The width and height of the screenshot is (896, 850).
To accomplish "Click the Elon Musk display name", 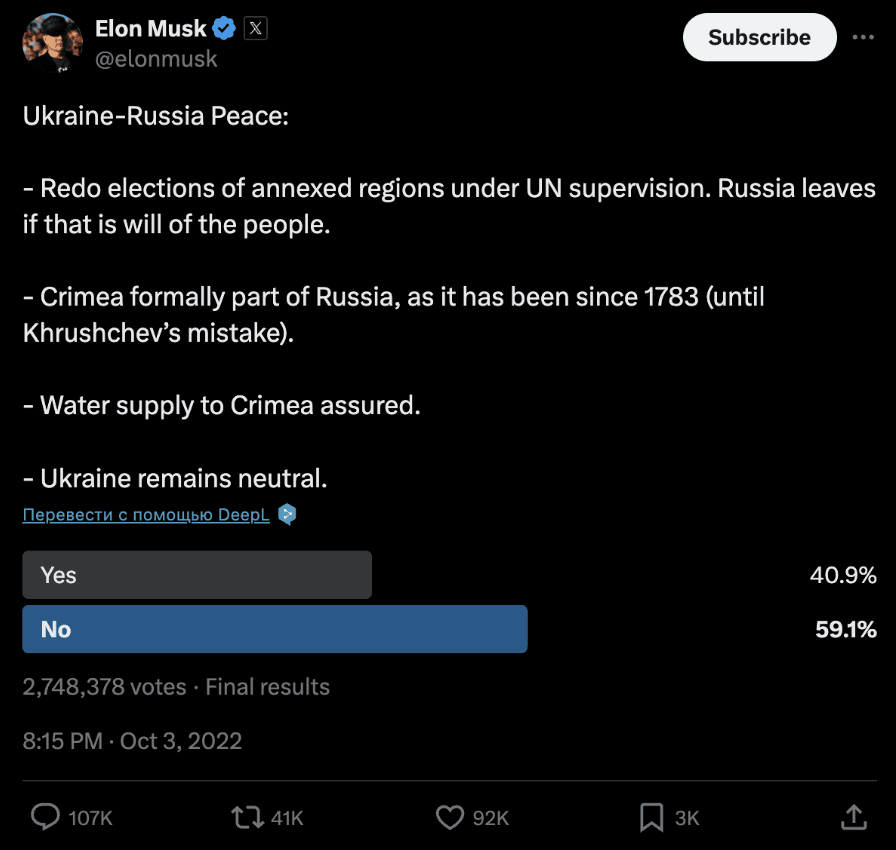I will [150, 28].
